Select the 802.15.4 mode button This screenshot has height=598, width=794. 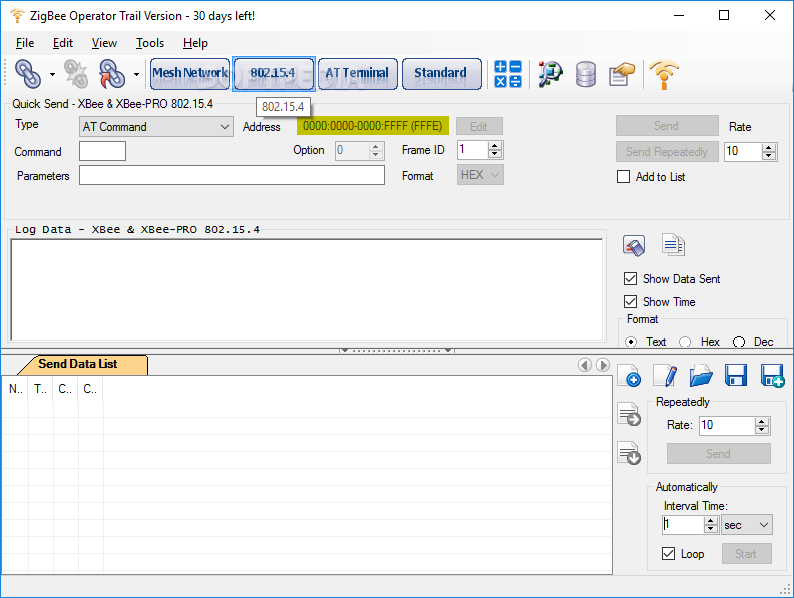click(x=273, y=73)
